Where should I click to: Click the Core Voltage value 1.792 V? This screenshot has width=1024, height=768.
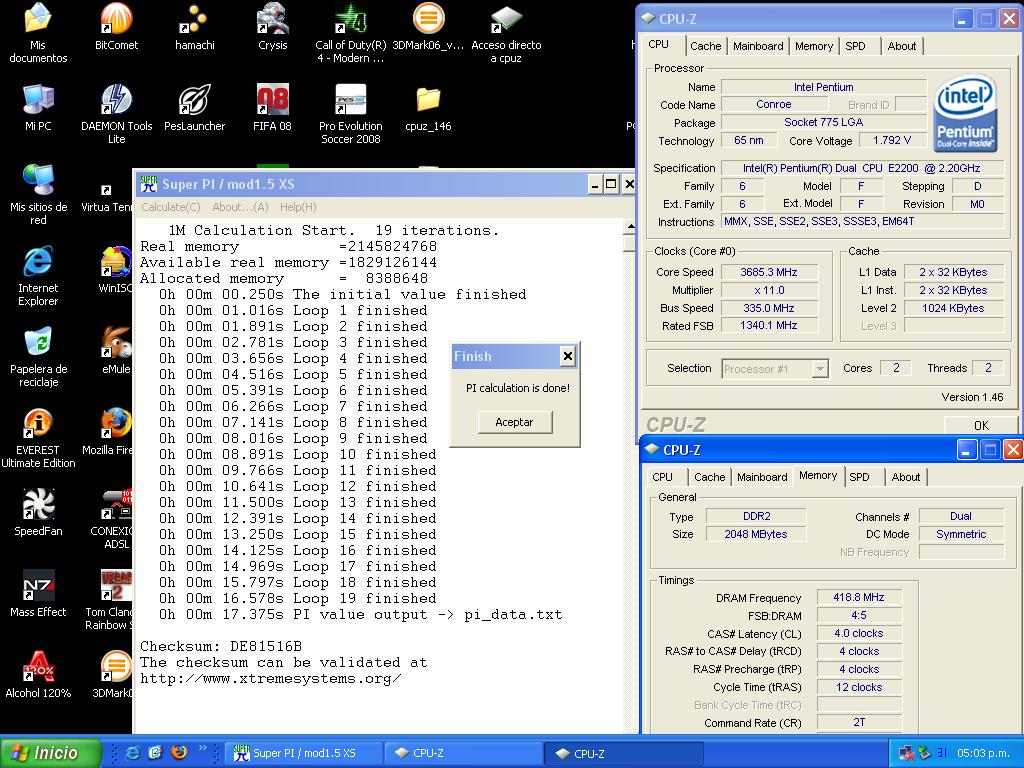891,140
